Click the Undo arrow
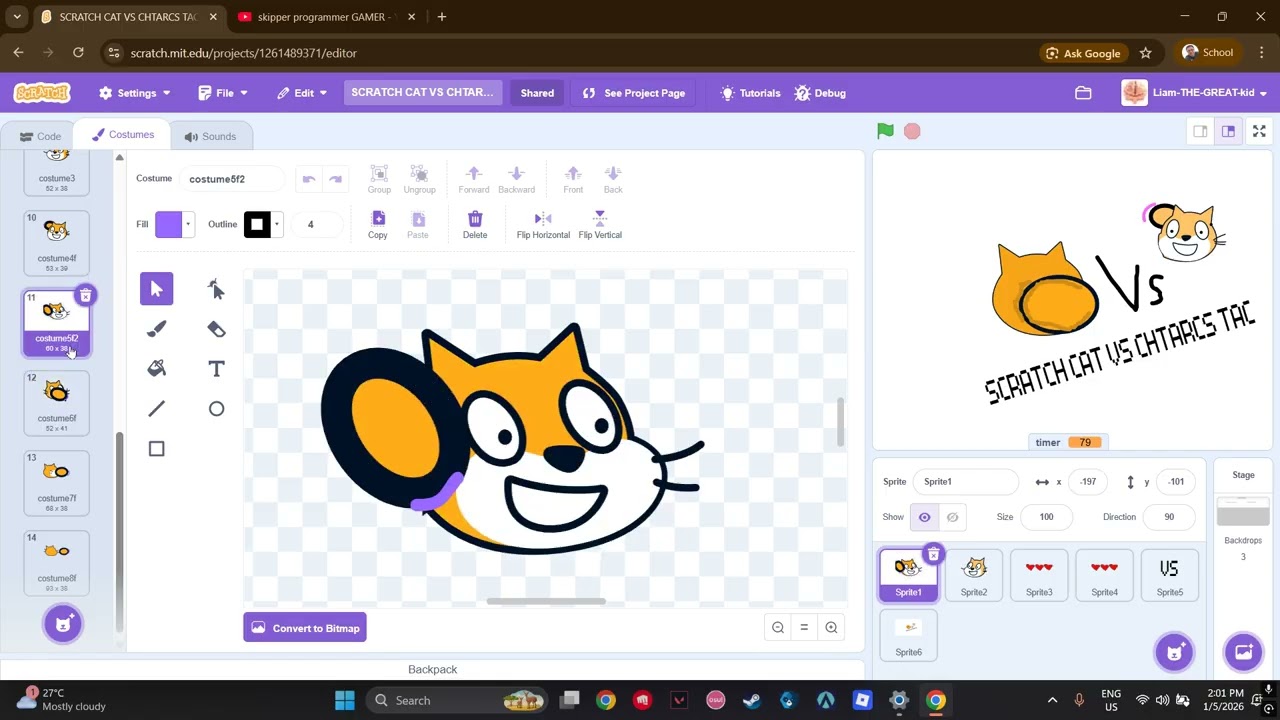 click(309, 179)
